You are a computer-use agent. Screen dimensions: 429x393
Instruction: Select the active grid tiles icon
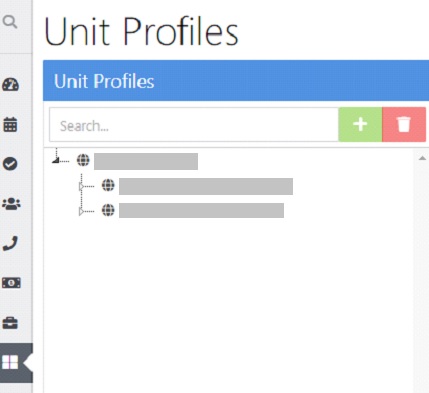10,362
